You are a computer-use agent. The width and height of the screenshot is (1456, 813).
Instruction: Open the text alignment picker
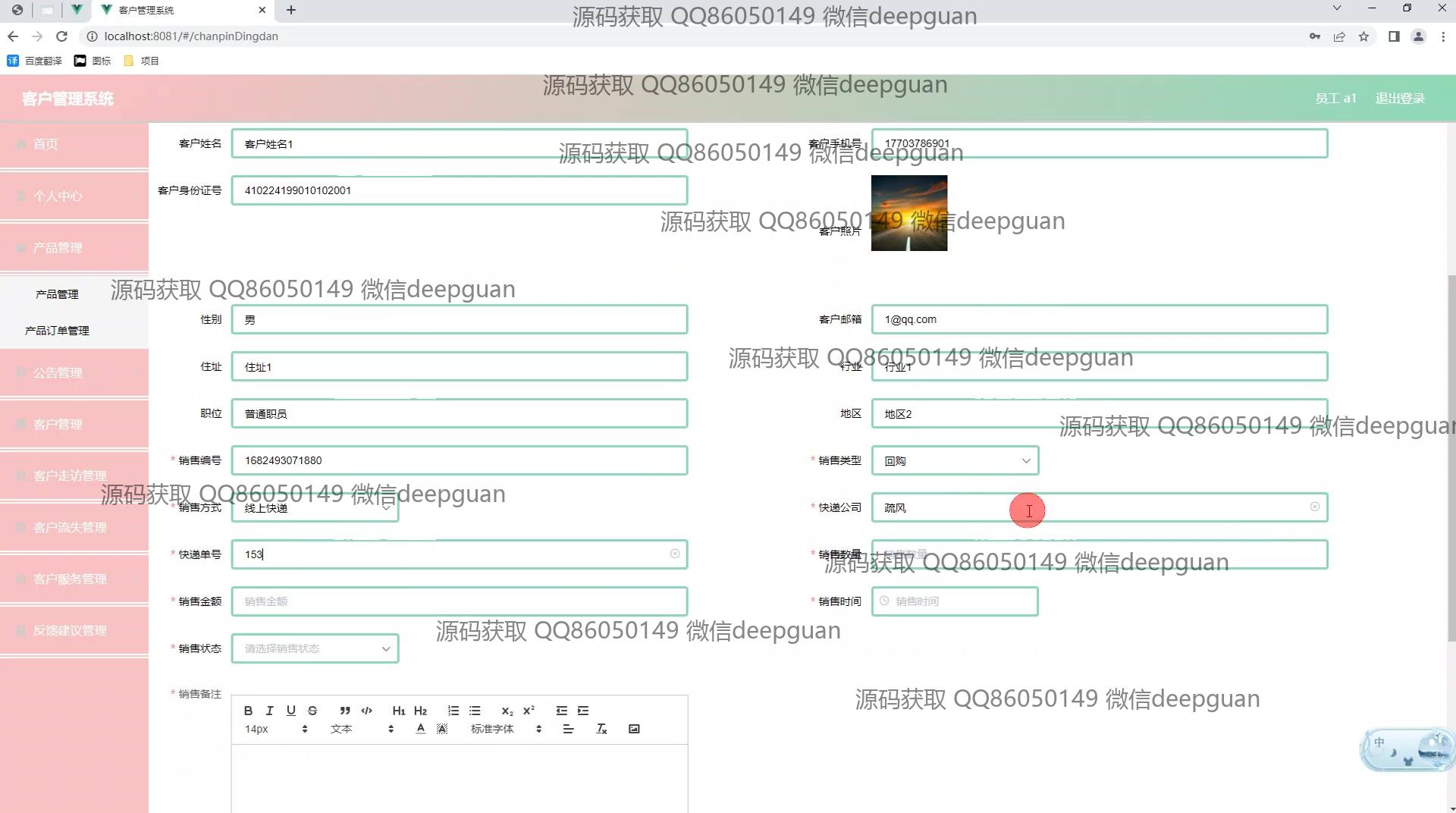(x=568, y=729)
